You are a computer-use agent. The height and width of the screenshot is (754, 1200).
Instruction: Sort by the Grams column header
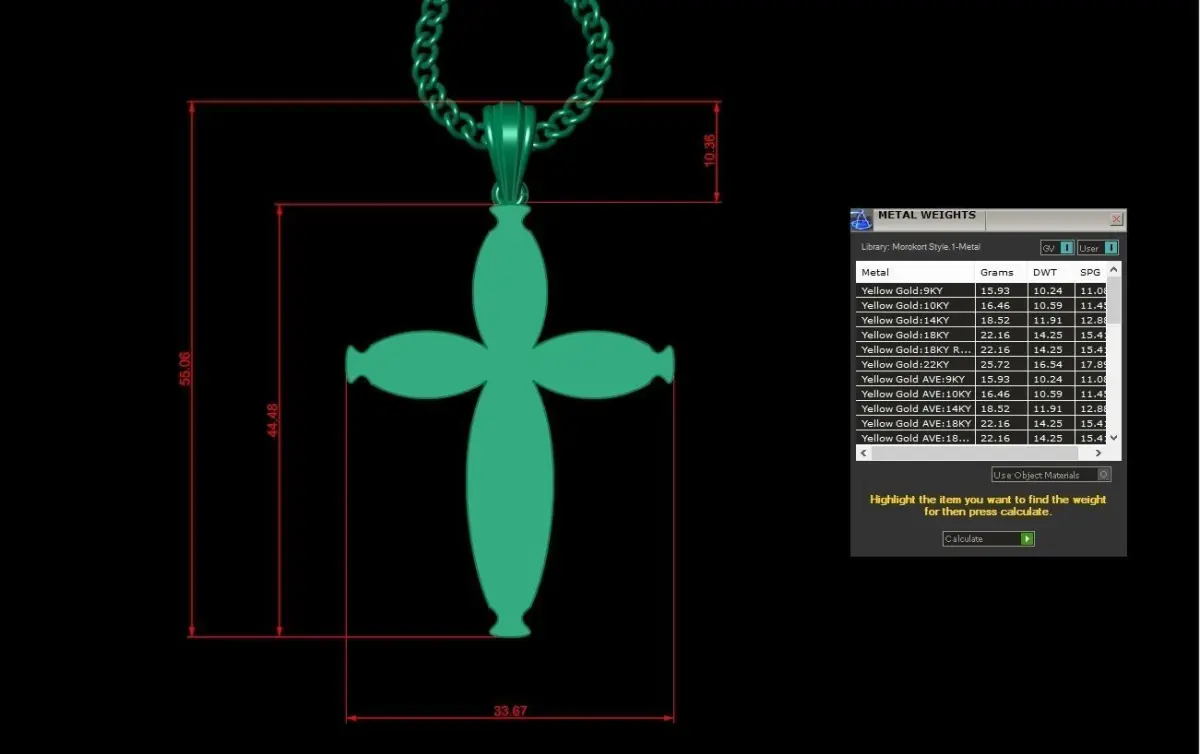pos(1001,272)
